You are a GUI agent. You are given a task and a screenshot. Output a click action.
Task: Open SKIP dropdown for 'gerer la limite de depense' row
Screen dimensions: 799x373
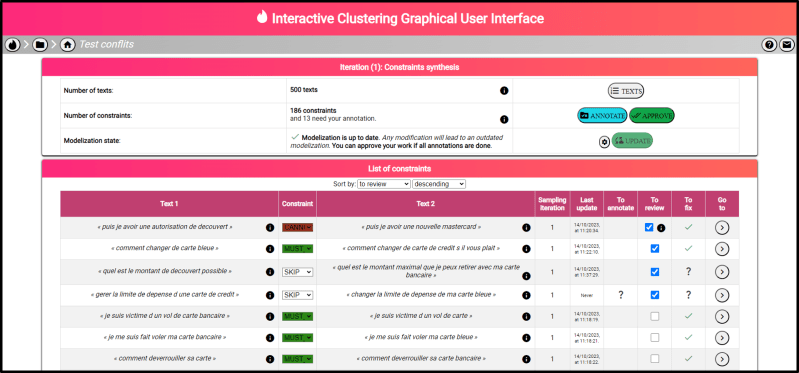(298, 295)
